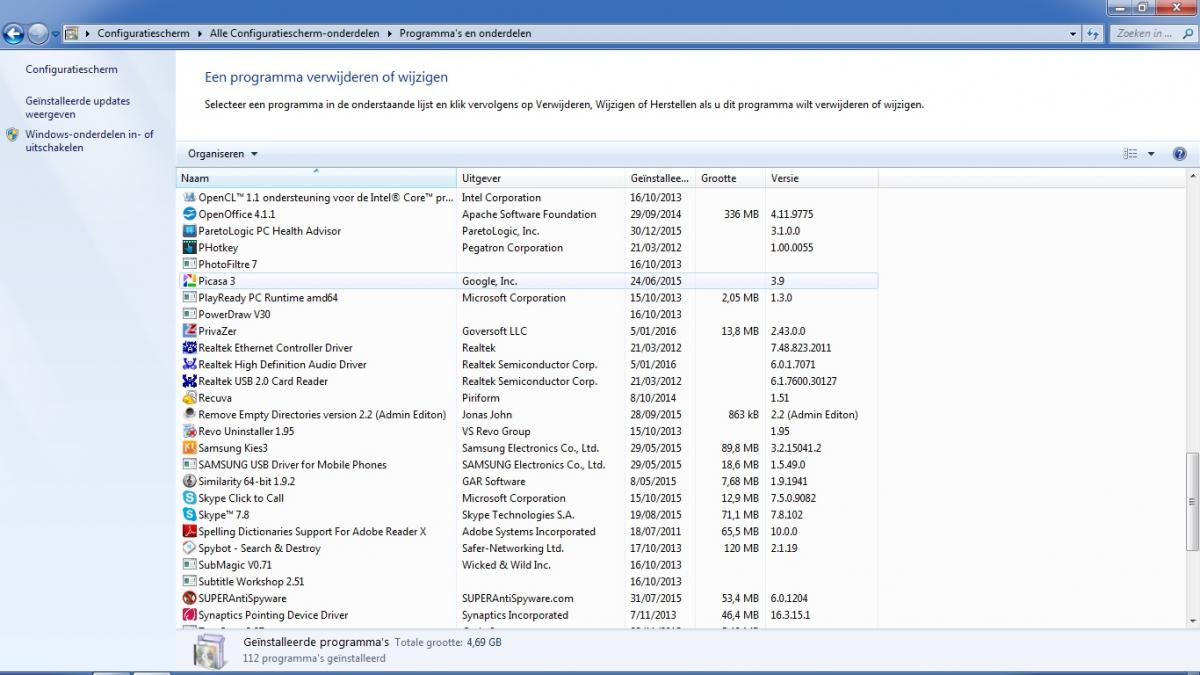This screenshot has width=1200, height=675.
Task: Sort by the Versie column header
Action: click(x=821, y=178)
